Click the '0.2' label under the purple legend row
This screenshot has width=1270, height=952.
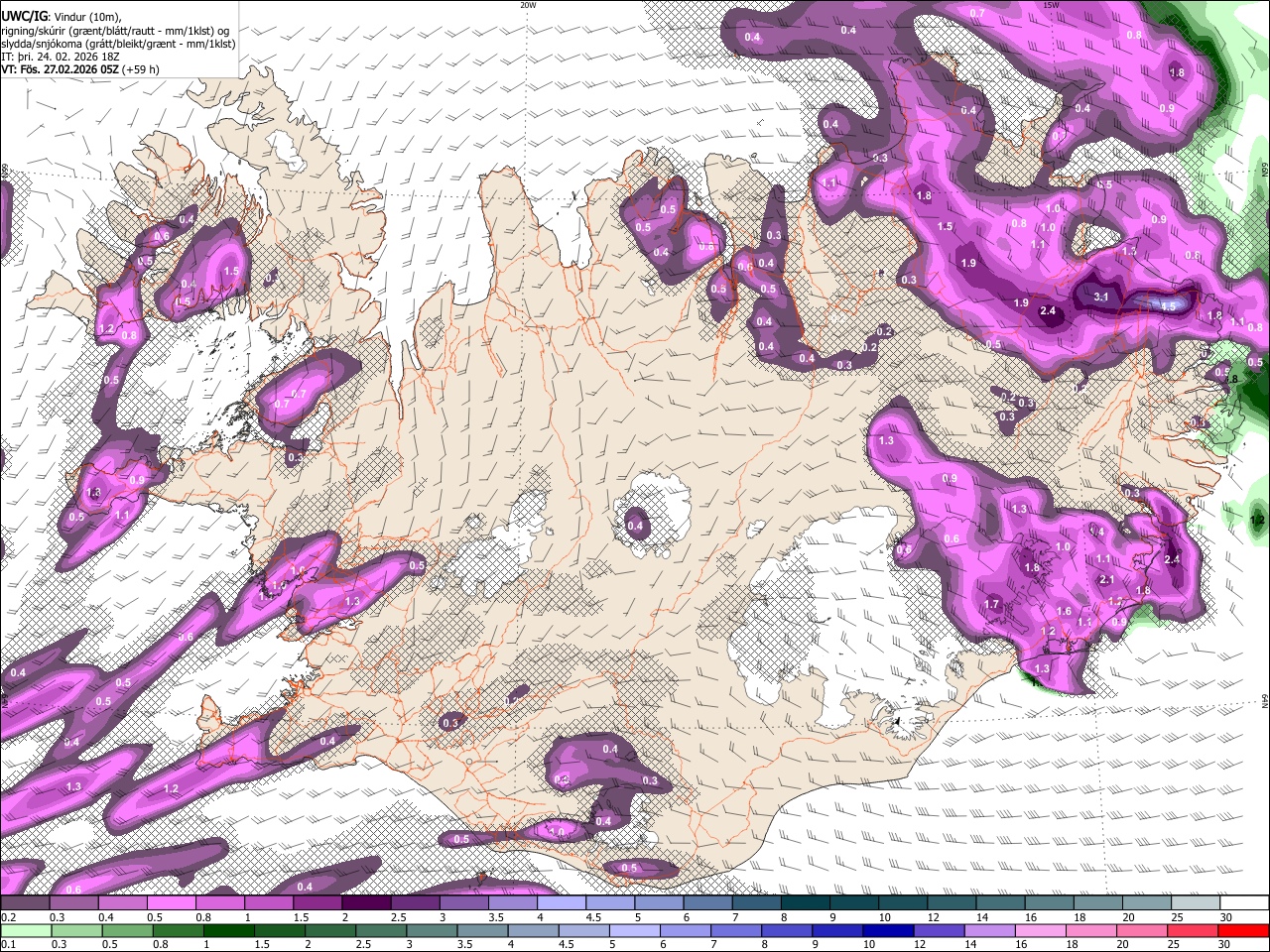coord(7,917)
